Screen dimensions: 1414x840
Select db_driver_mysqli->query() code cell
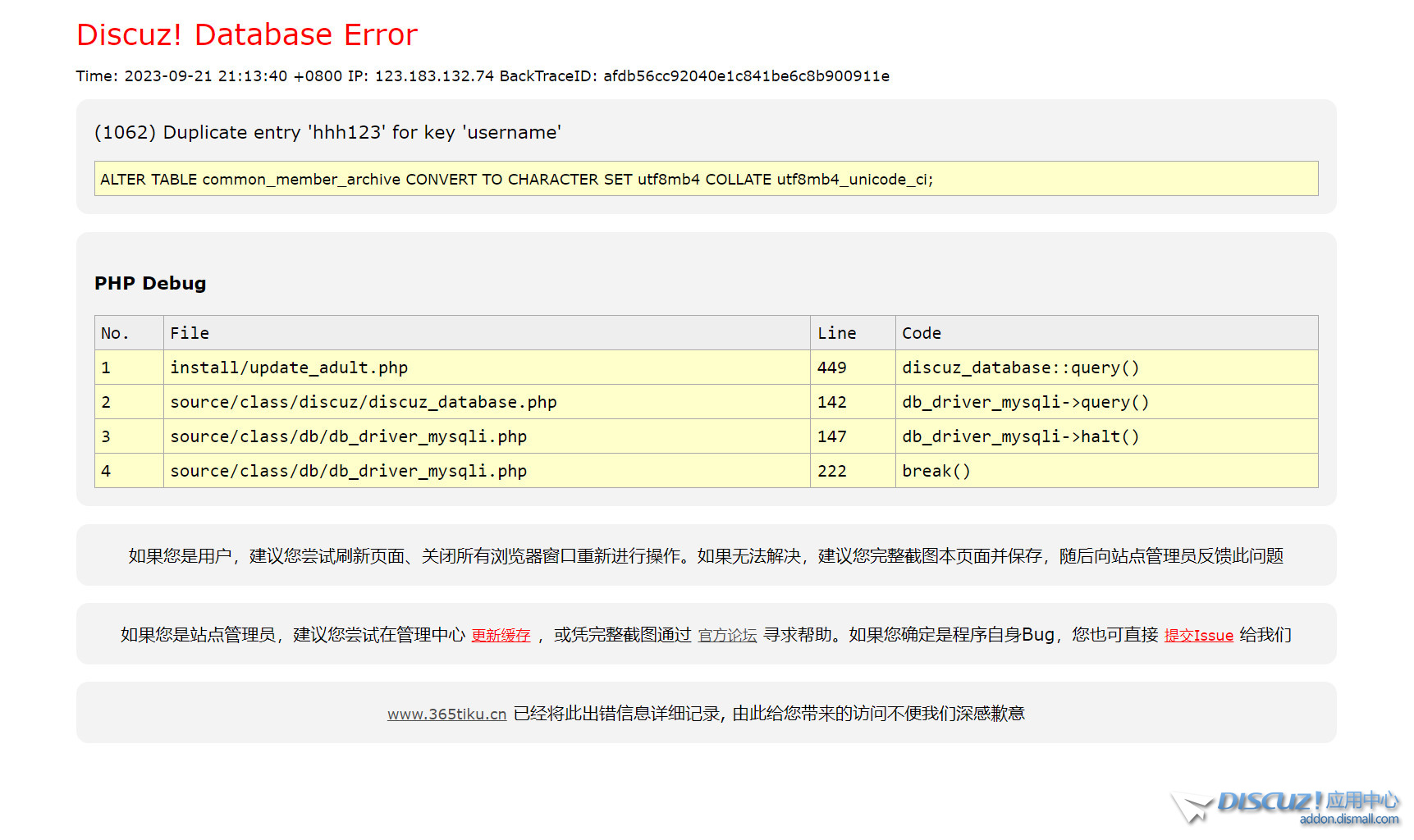[1106, 402]
